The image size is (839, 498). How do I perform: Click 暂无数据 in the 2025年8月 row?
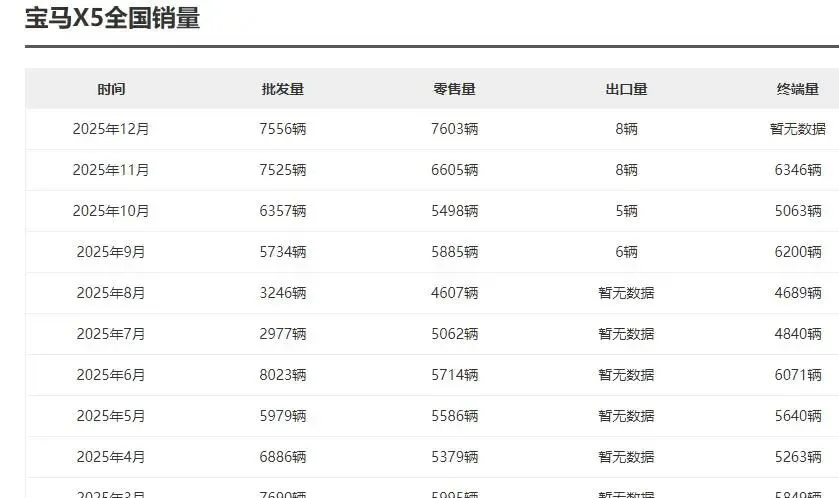[626, 293]
